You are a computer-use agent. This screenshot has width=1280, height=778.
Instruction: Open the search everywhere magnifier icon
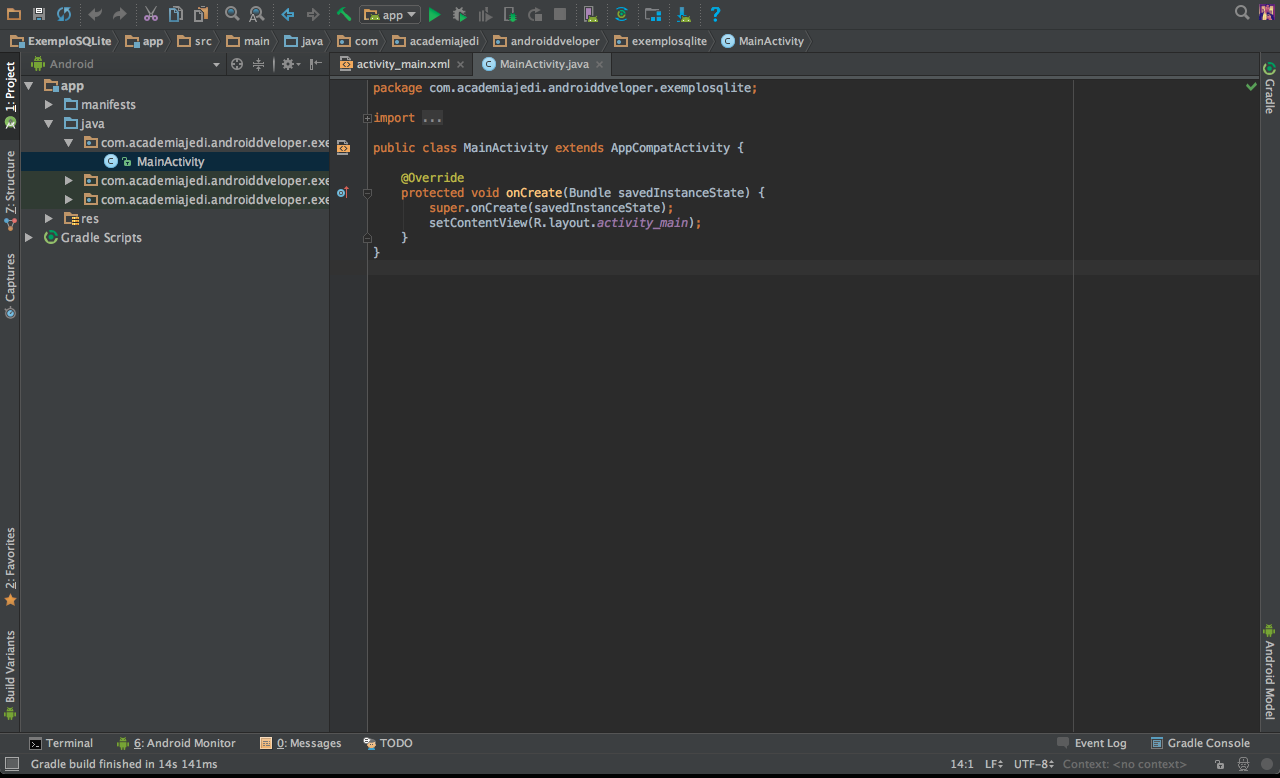point(1242,13)
